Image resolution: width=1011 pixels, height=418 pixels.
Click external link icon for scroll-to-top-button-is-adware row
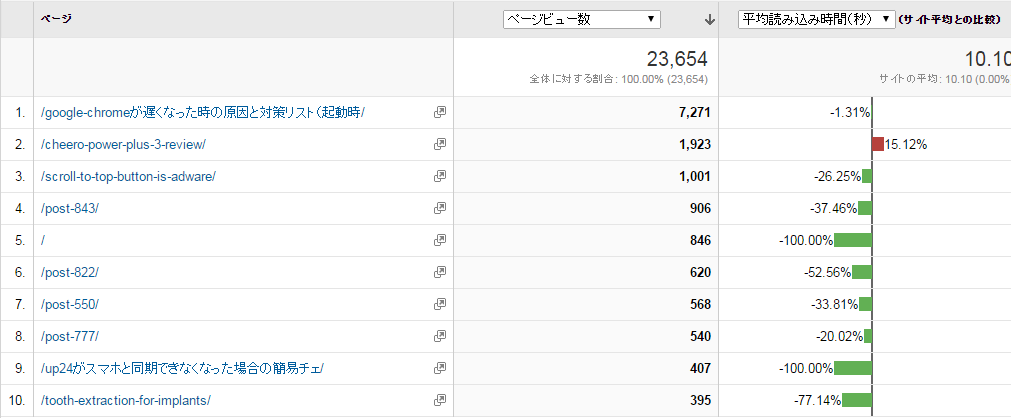439,177
